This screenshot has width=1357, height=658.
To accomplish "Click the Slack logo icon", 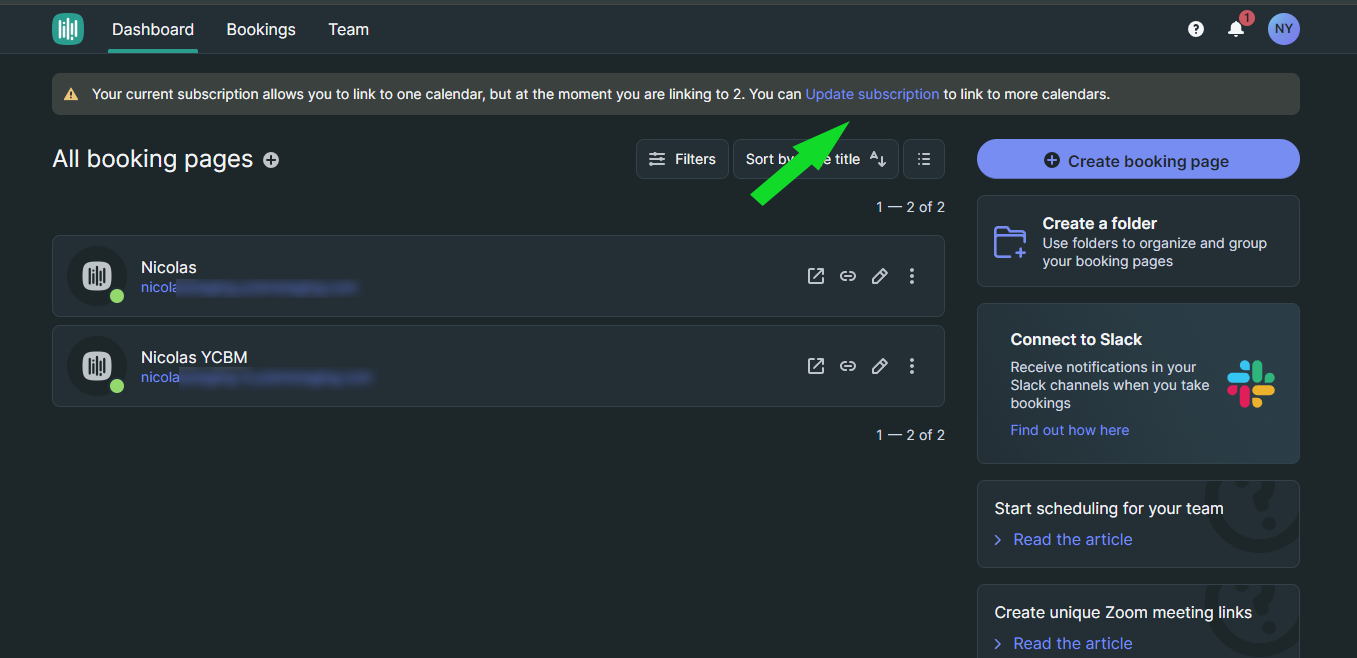I will tap(1251, 384).
